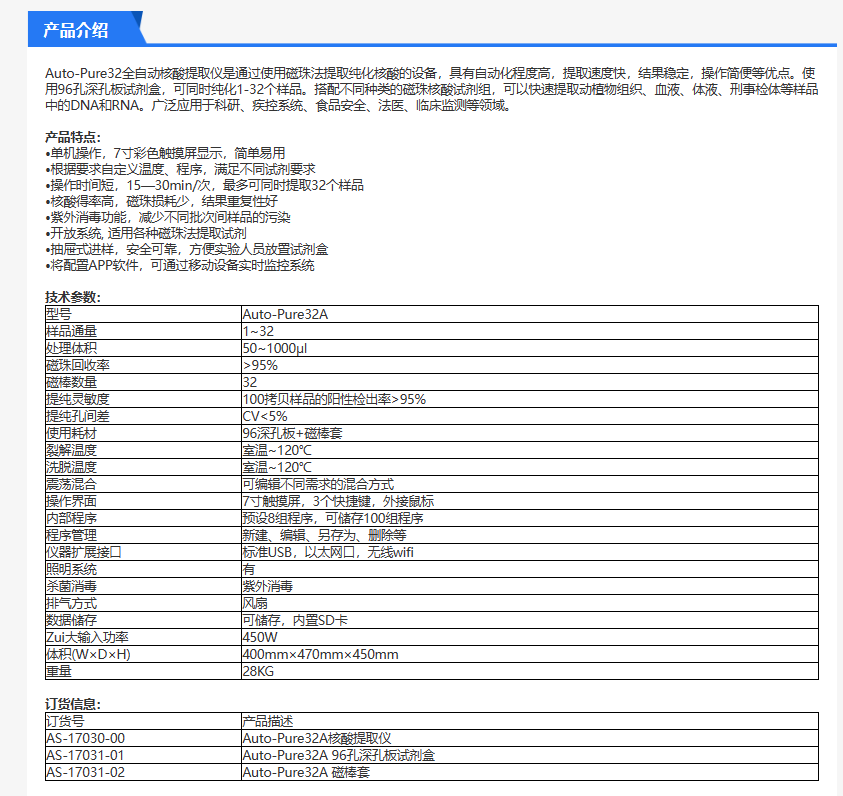The image size is (843, 796).
Task: Click the 仪器扩展接口 label cell
Action: pyautogui.click(x=144, y=553)
